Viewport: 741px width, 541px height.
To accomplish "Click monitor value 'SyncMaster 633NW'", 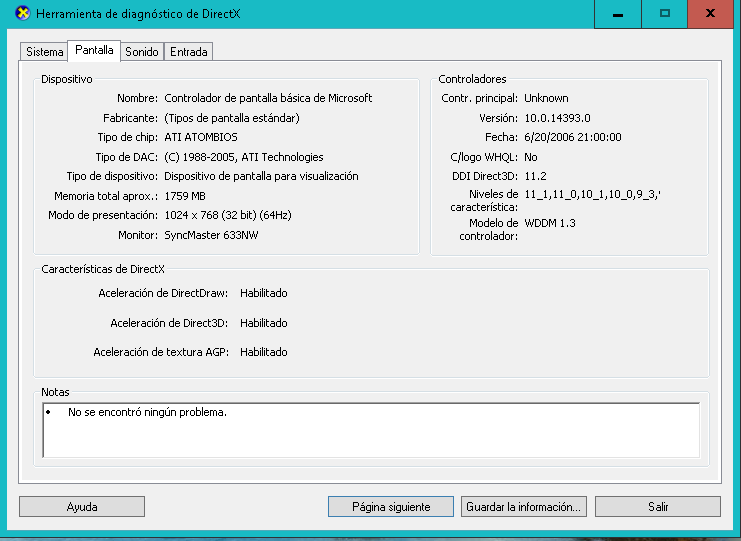I will [x=211, y=235].
